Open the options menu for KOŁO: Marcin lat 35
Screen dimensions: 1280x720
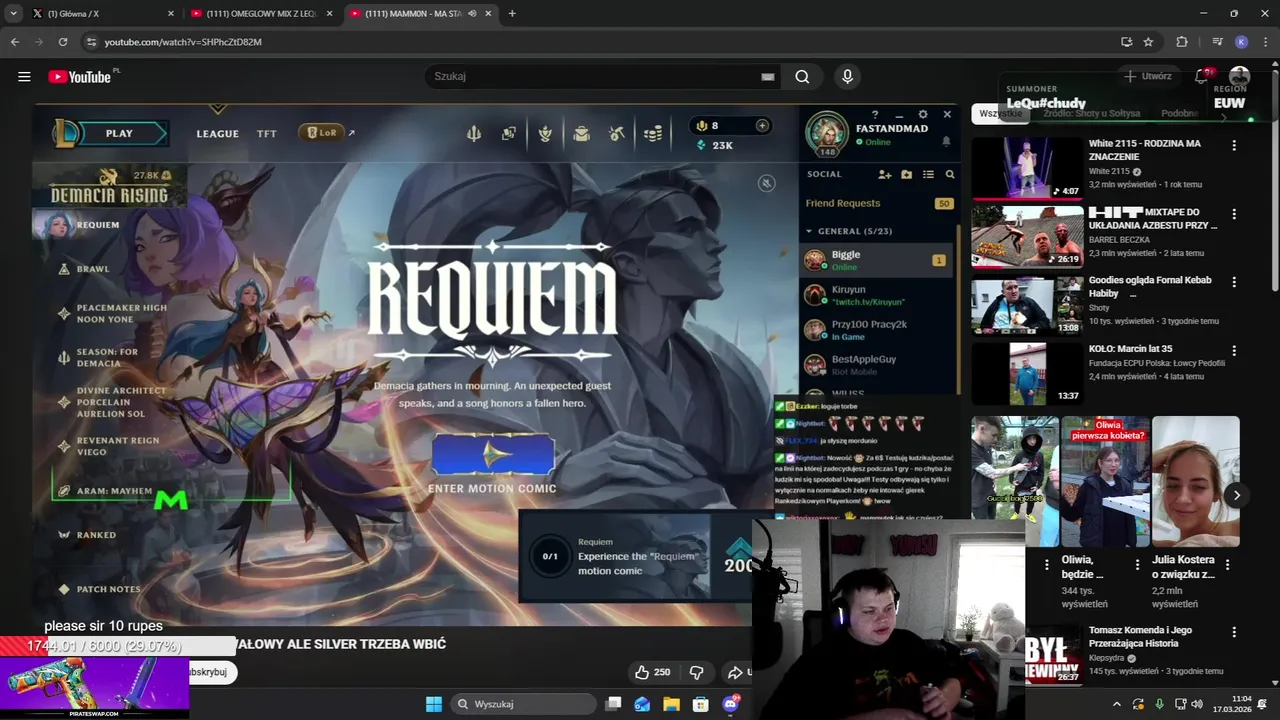pos(1234,351)
